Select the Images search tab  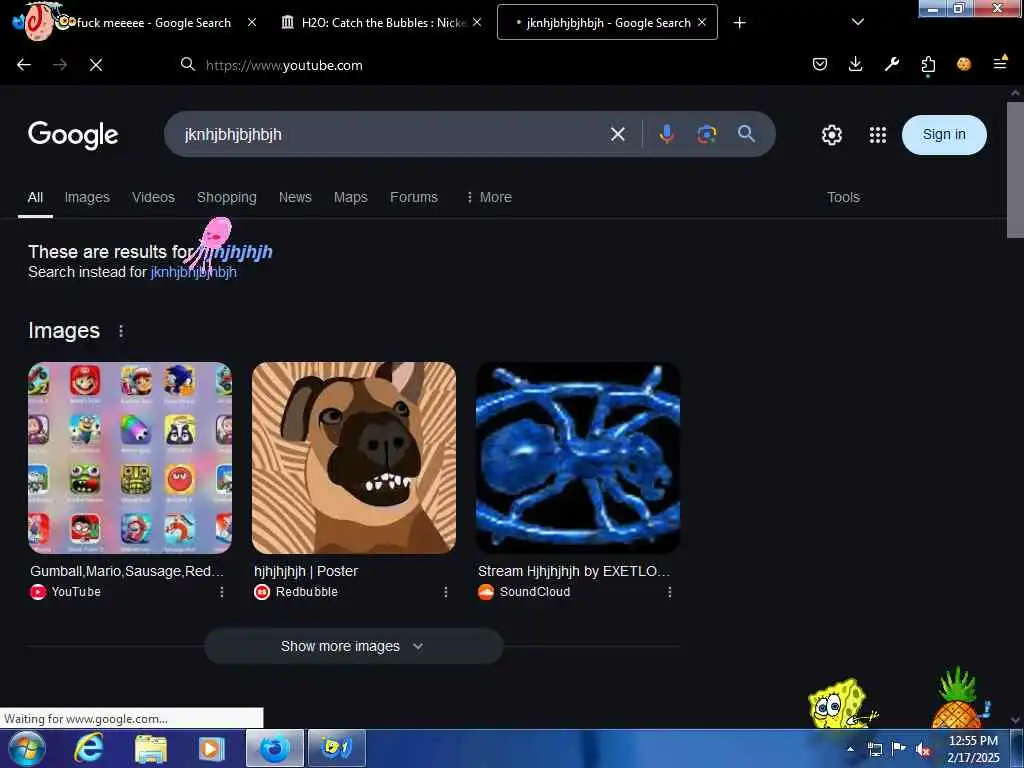pos(87,197)
